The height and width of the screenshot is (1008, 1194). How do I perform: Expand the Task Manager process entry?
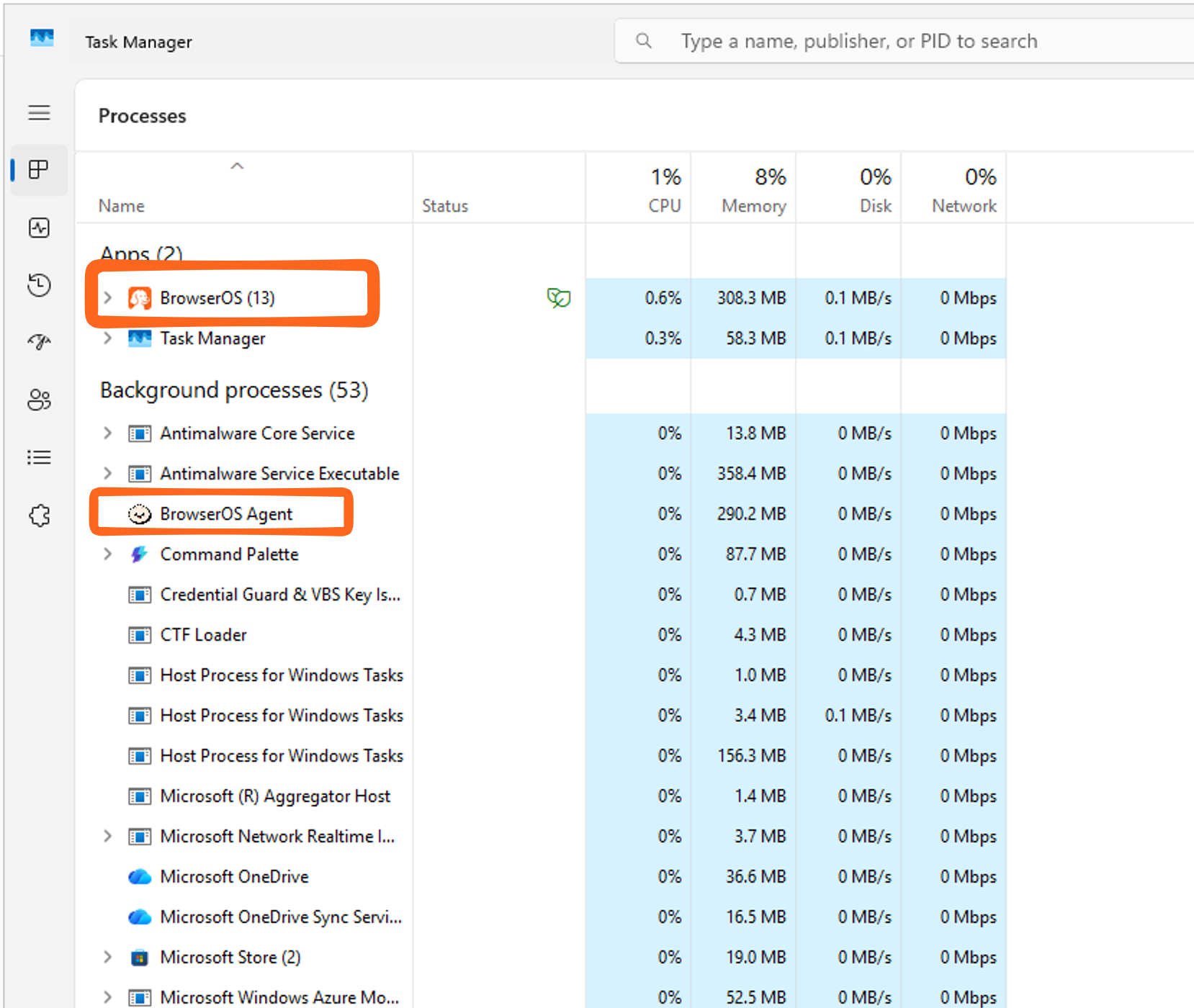click(107, 338)
